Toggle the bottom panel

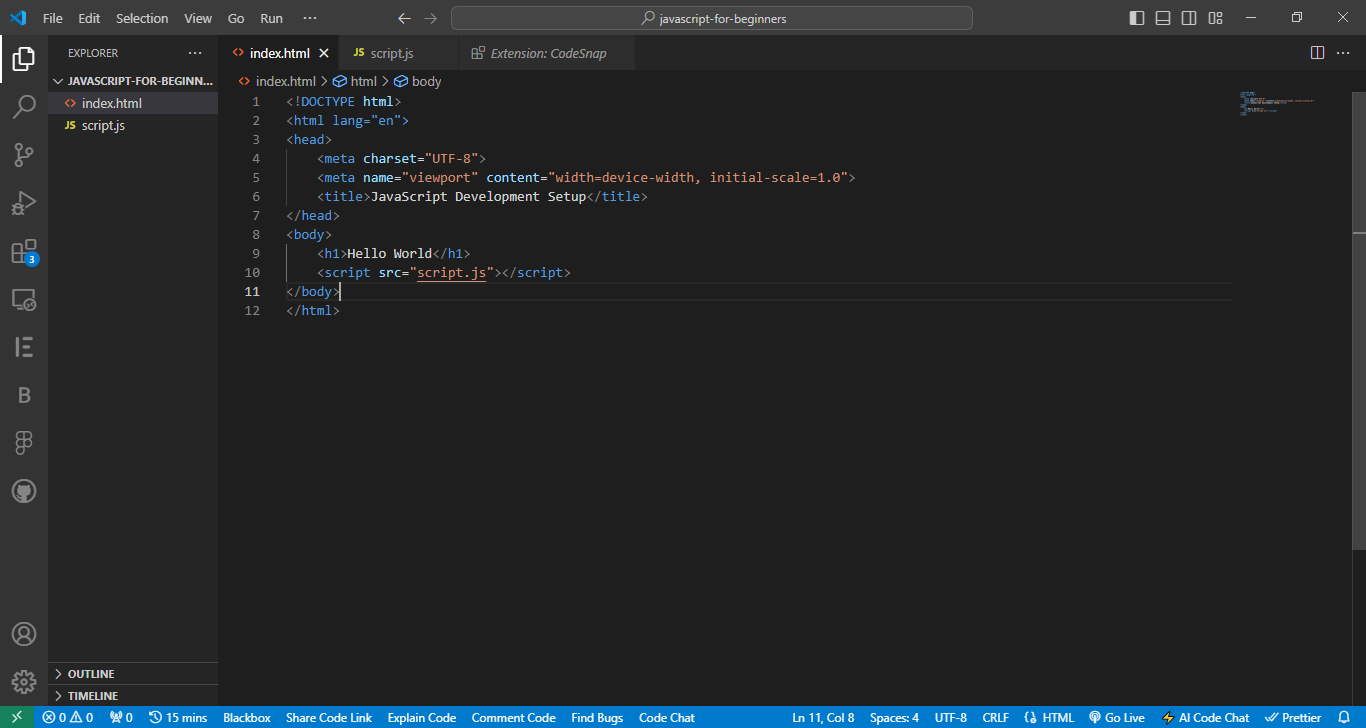(x=1163, y=18)
